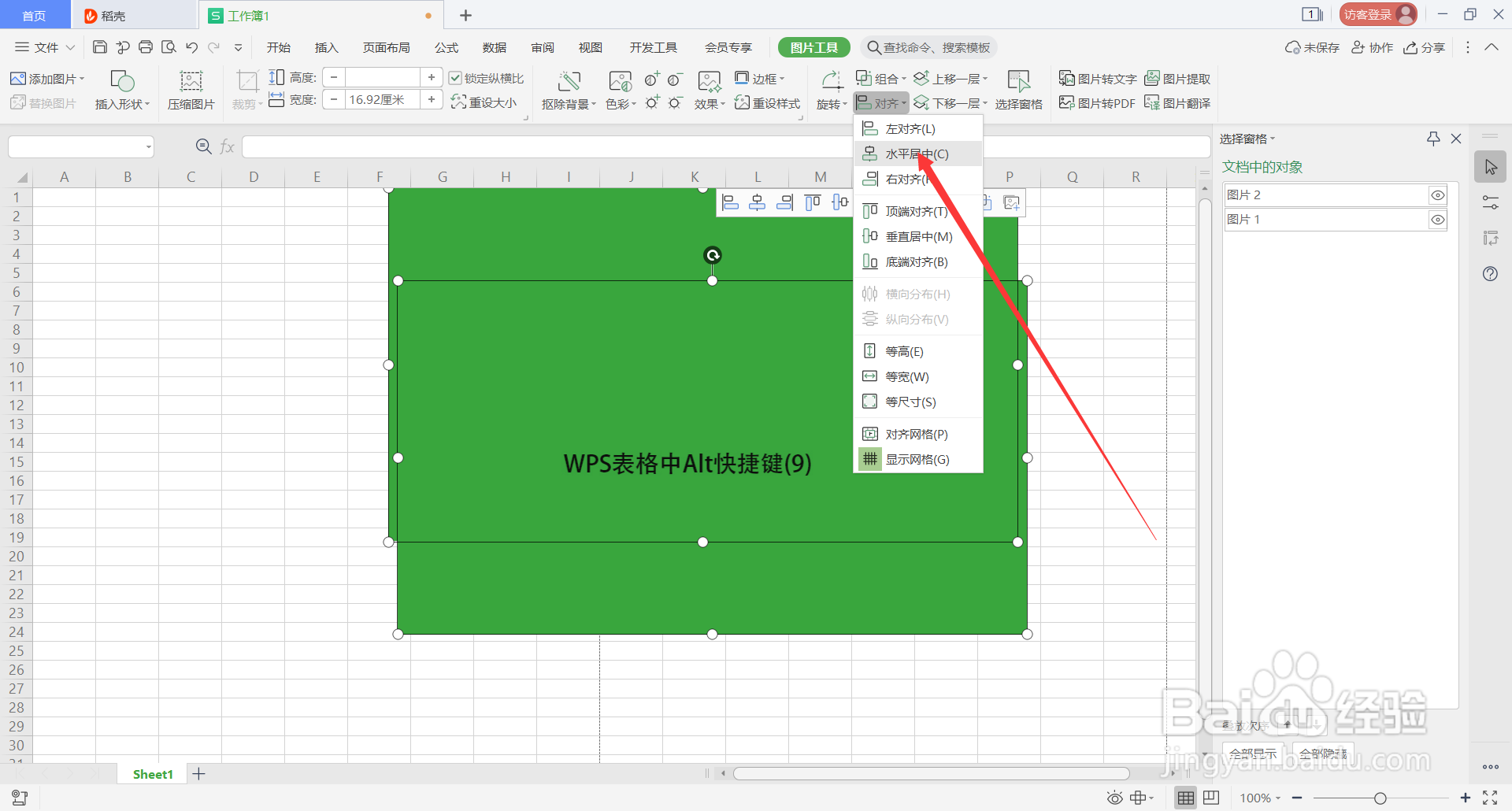The width and height of the screenshot is (1512, 811).
Task: Toggle Snap to Grid (对齐网格) option
Action: [x=918, y=434]
